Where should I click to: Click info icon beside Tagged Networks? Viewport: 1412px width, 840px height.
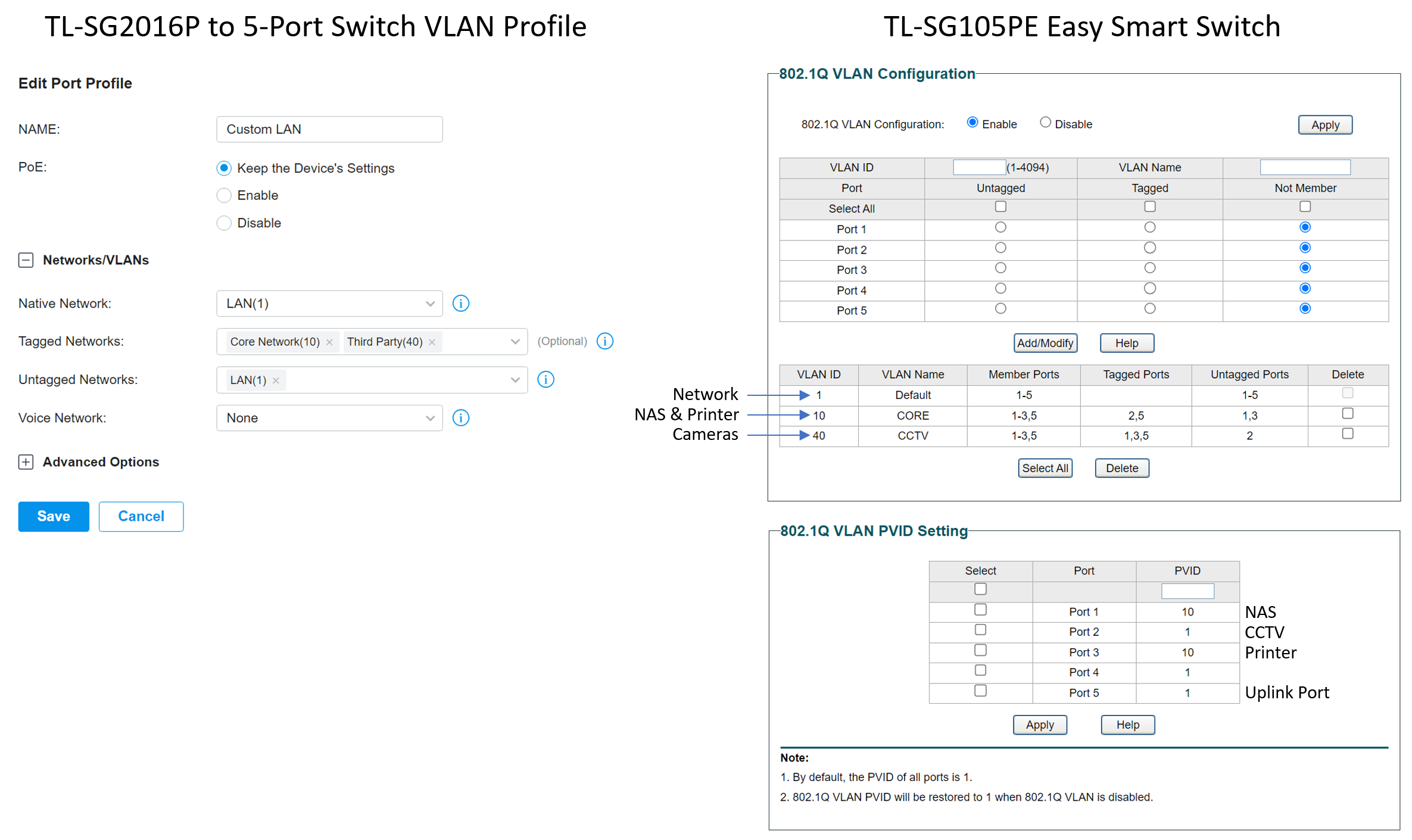pyautogui.click(x=604, y=341)
